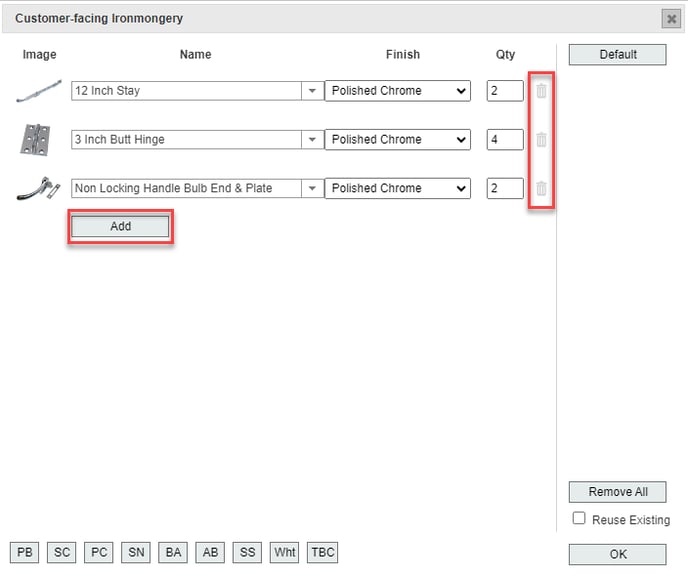Image resolution: width=688 pixels, height=576 pixels.
Task: Select the SN finish shortcut button
Action: [x=135, y=551]
